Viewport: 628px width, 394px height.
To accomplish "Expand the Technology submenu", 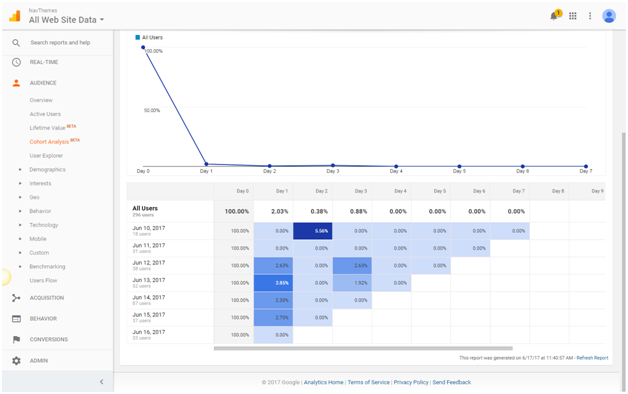I will [x=20, y=225].
